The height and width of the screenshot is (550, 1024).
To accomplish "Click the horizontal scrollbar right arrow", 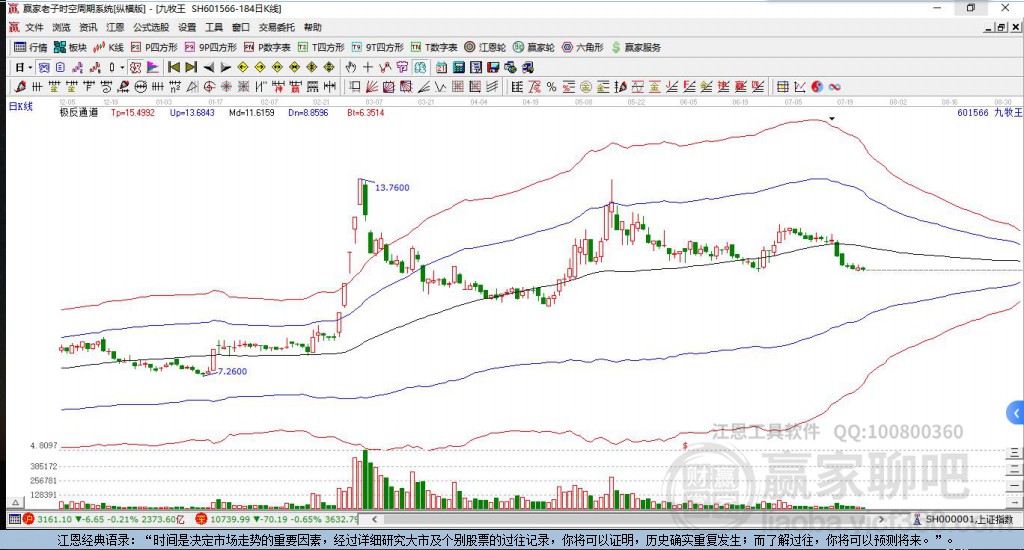I will click(881, 519).
